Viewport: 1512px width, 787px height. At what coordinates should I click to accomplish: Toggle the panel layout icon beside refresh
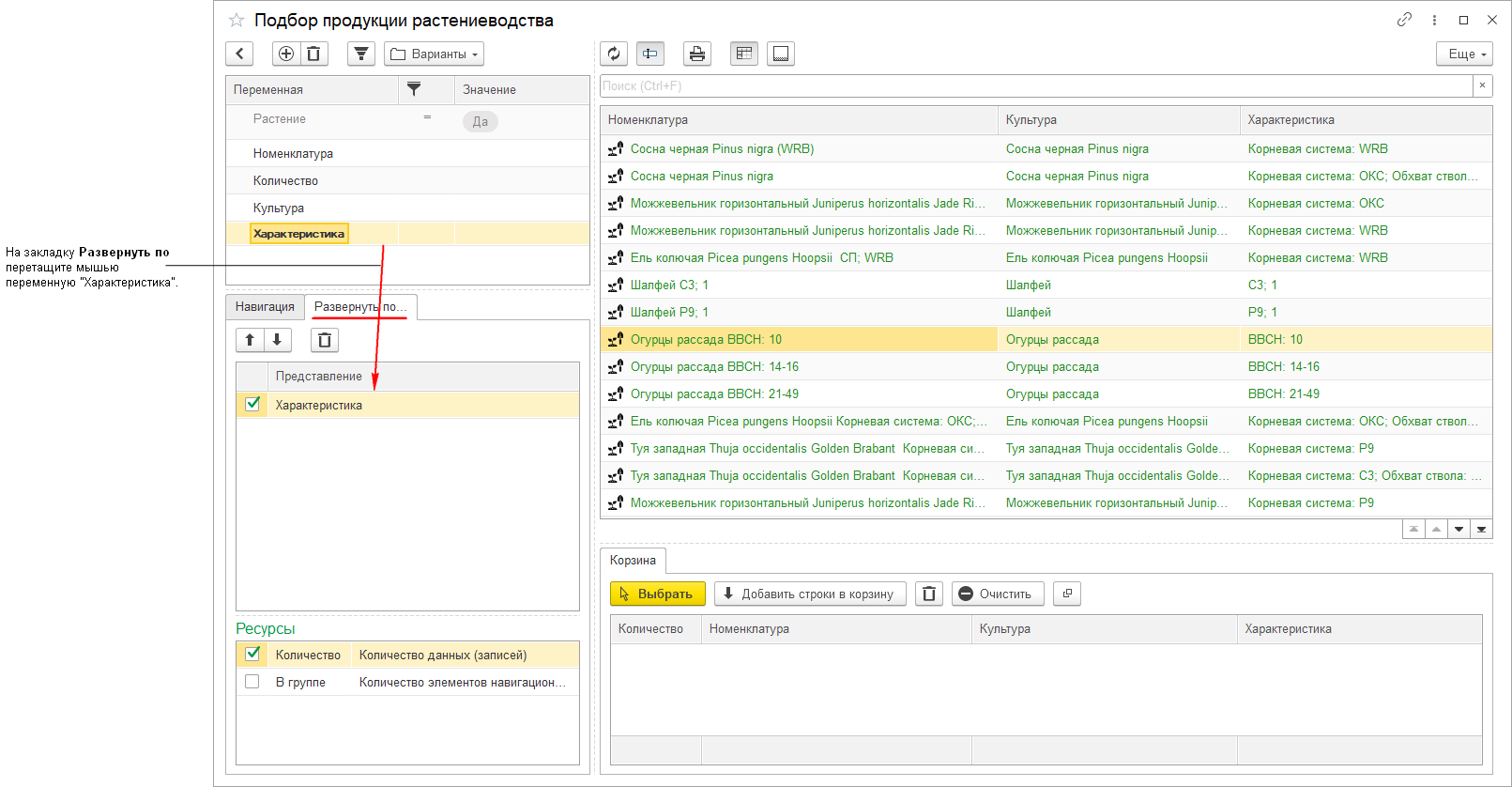point(649,54)
